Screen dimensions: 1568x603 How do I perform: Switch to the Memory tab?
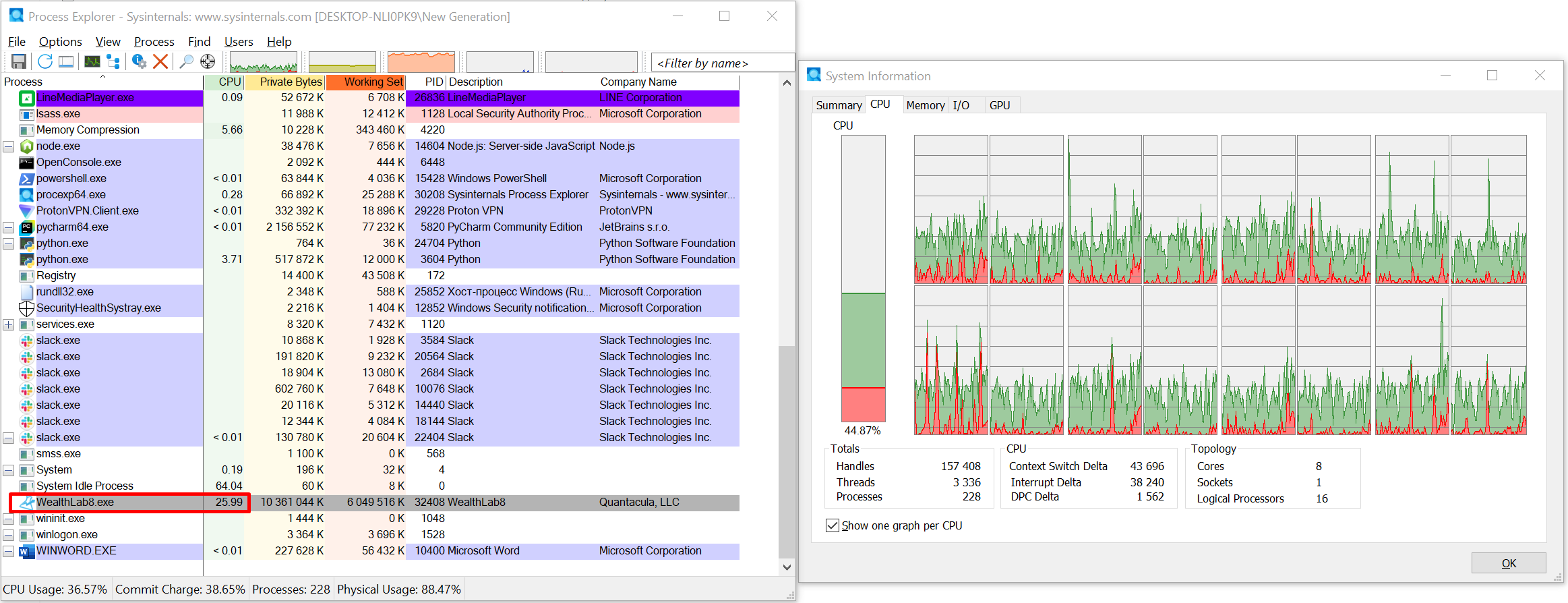(x=925, y=105)
